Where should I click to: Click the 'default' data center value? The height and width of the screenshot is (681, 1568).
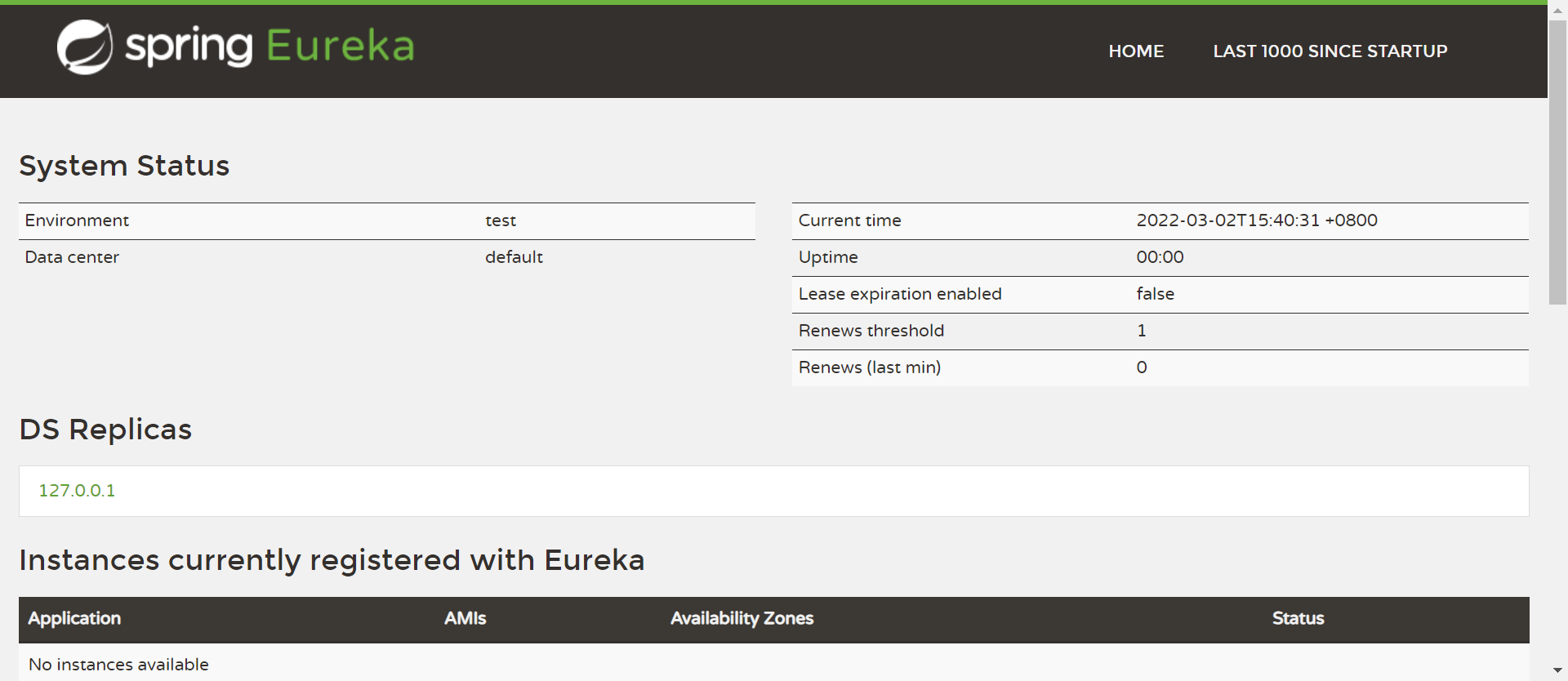click(514, 257)
